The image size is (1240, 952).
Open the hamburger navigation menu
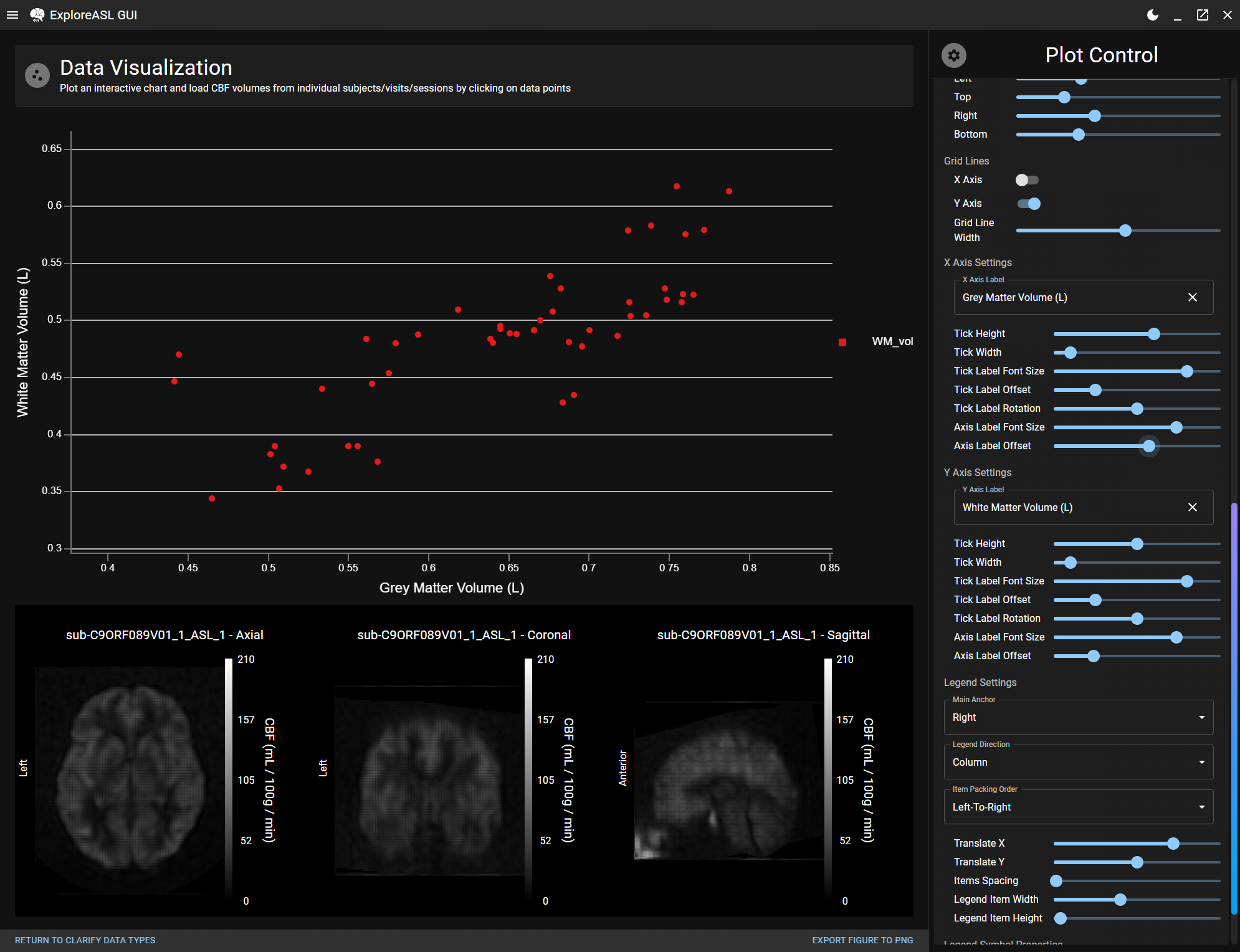tap(12, 15)
